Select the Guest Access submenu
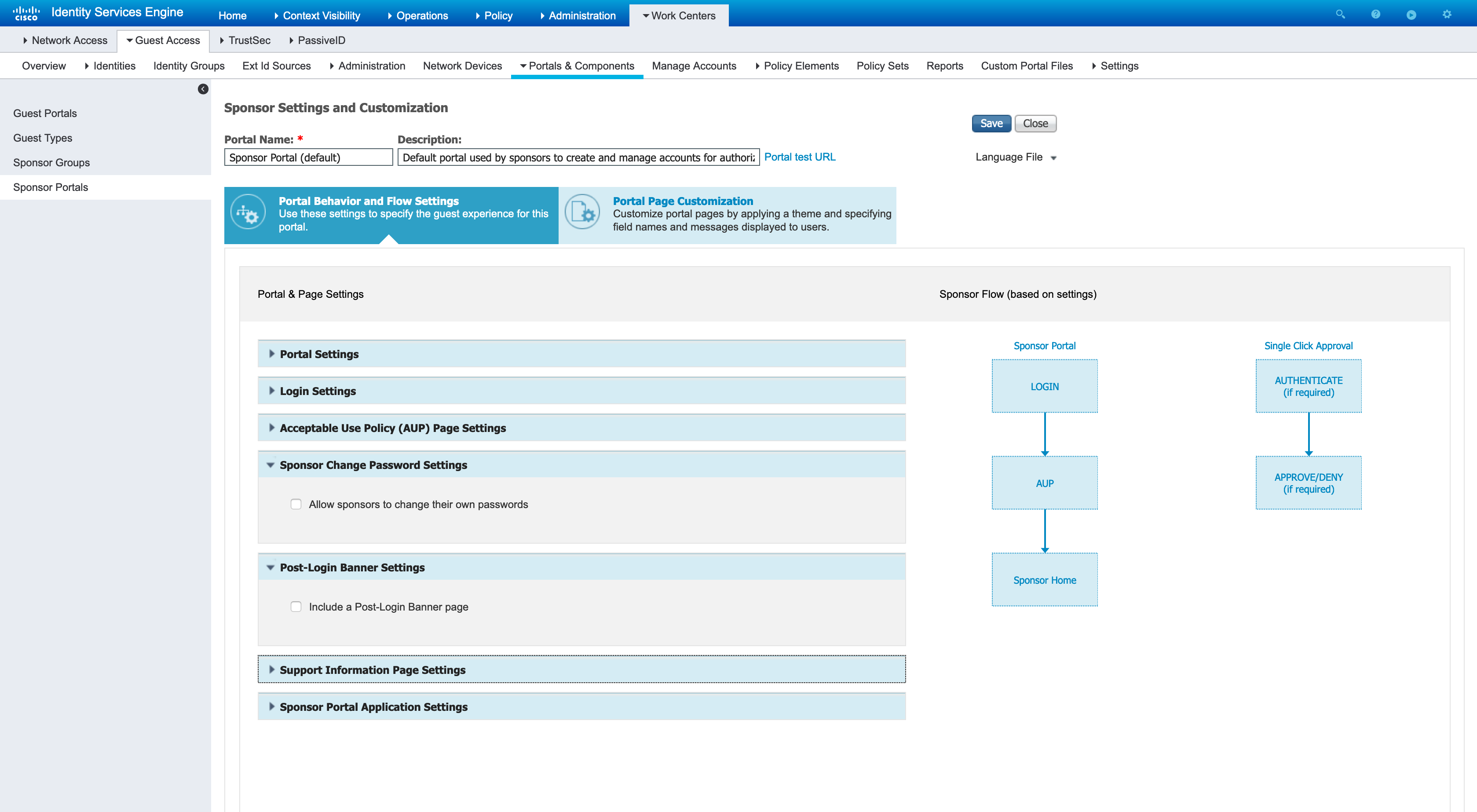1477x812 pixels. point(164,40)
